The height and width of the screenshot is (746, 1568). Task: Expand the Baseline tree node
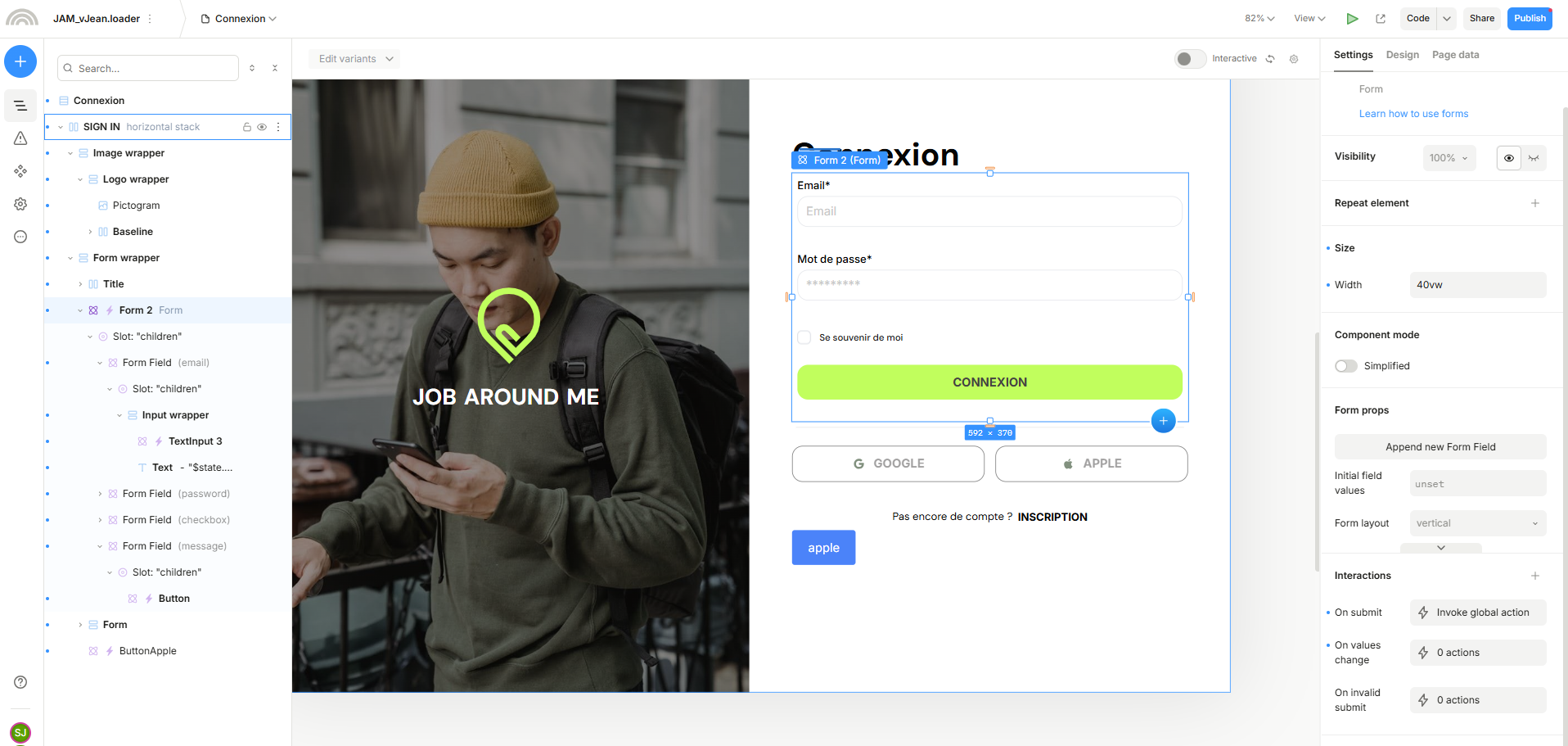tap(90, 232)
